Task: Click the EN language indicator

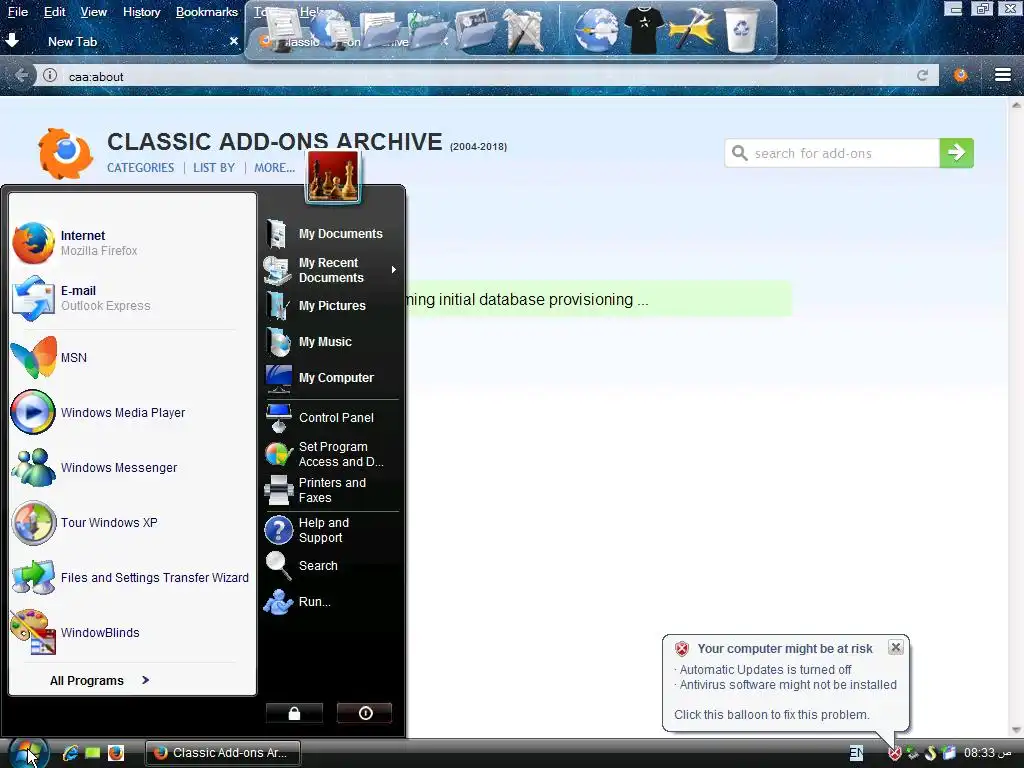Action: click(x=856, y=753)
